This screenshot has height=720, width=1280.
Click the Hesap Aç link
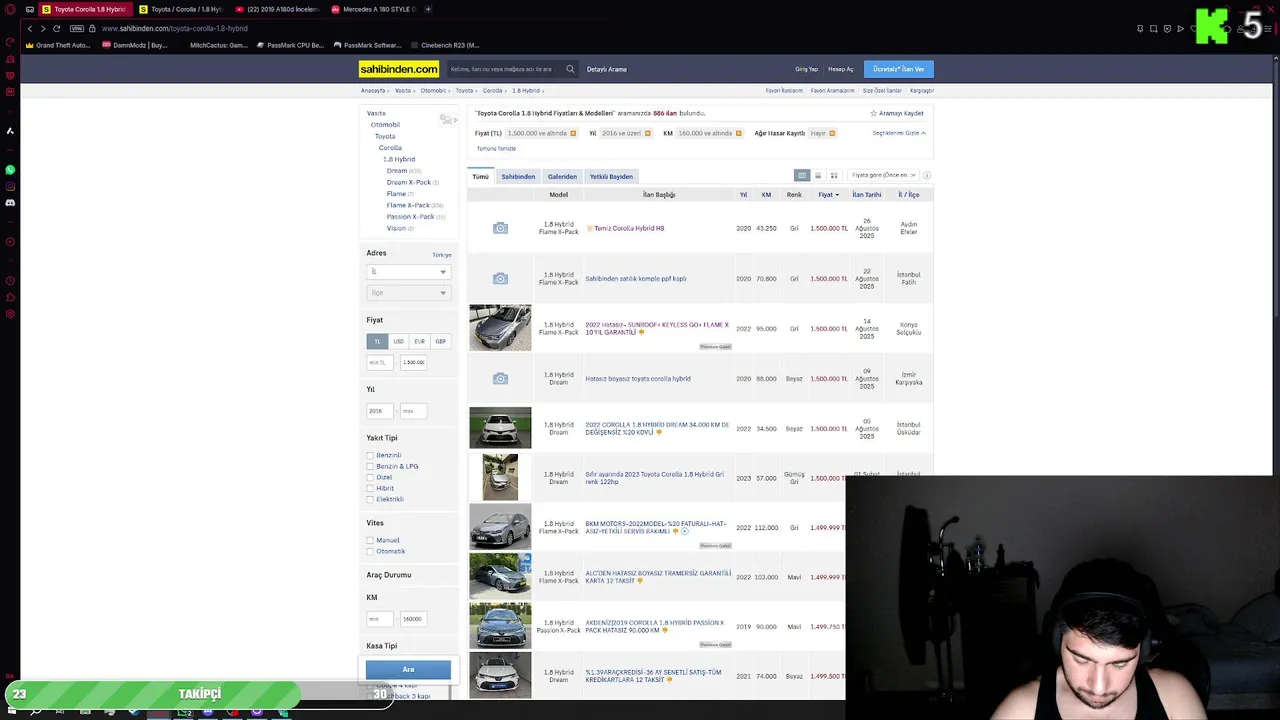click(840, 69)
